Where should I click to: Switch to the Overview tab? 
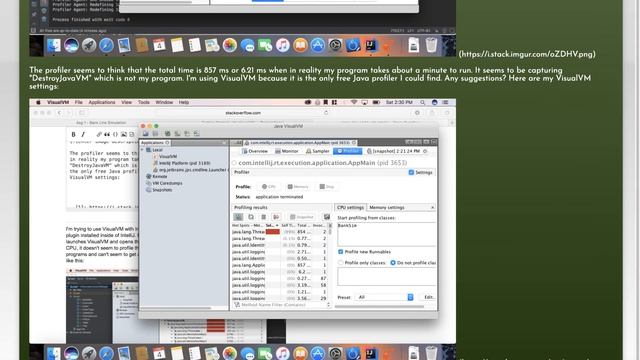point(255,151)
